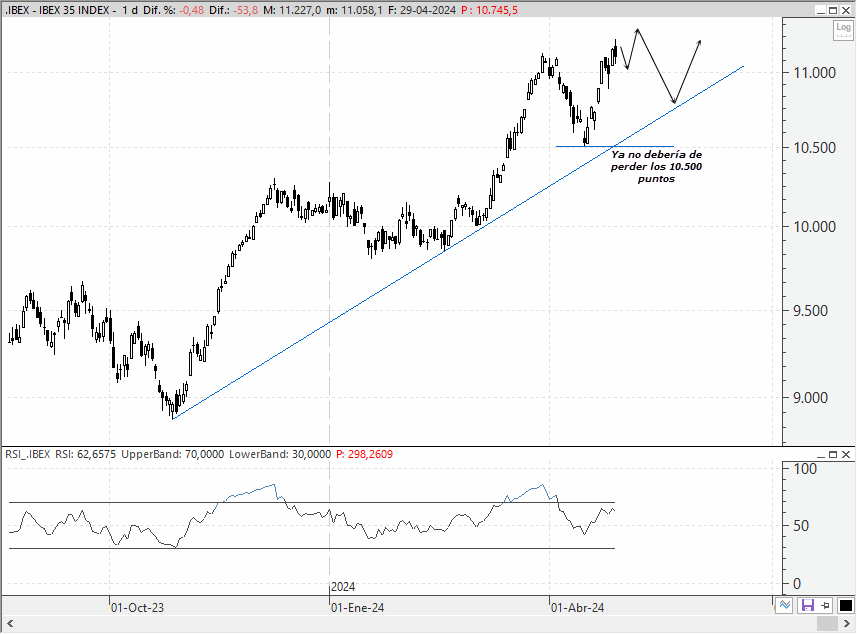Click the 'm: 11.058,1' minimum value

(x=355, y=10)
